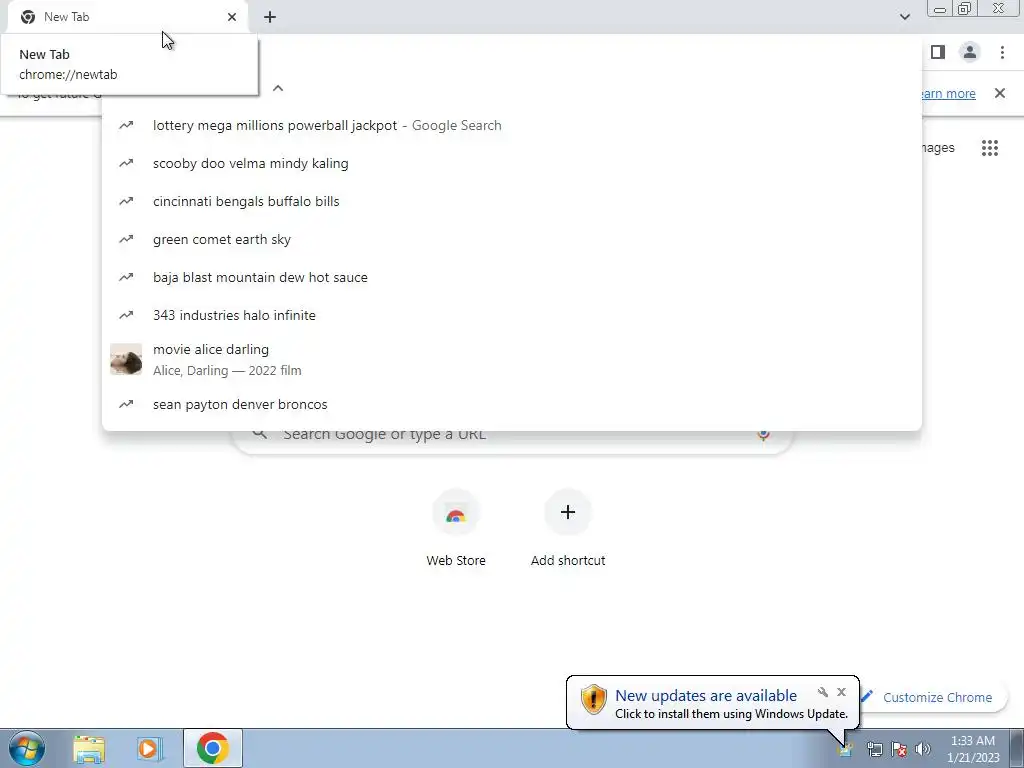Click the Windows Update shield icon
Screen dimensions: 1024x768
point(593,699)
